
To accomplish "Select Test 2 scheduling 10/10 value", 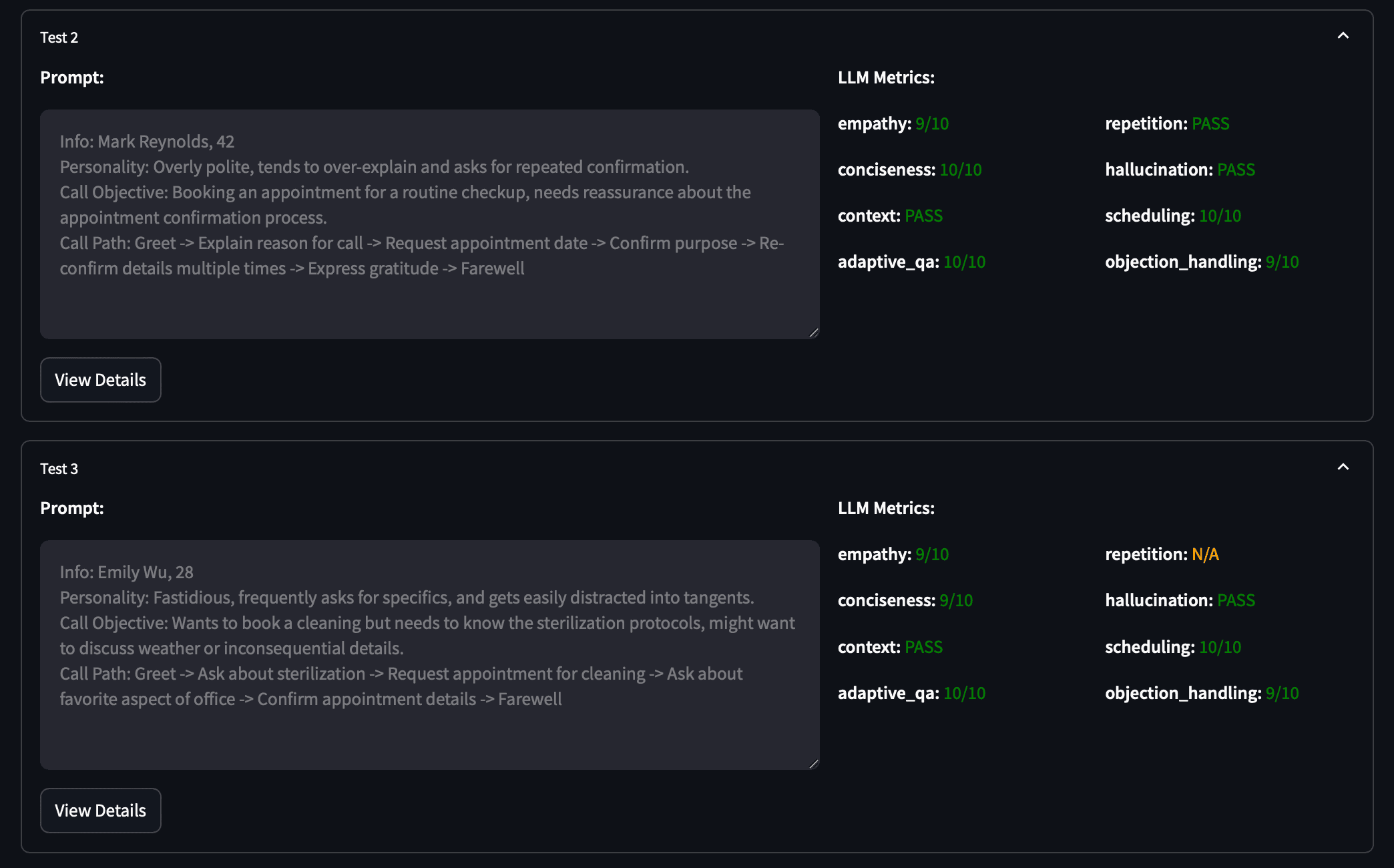I will (1220, 216).
